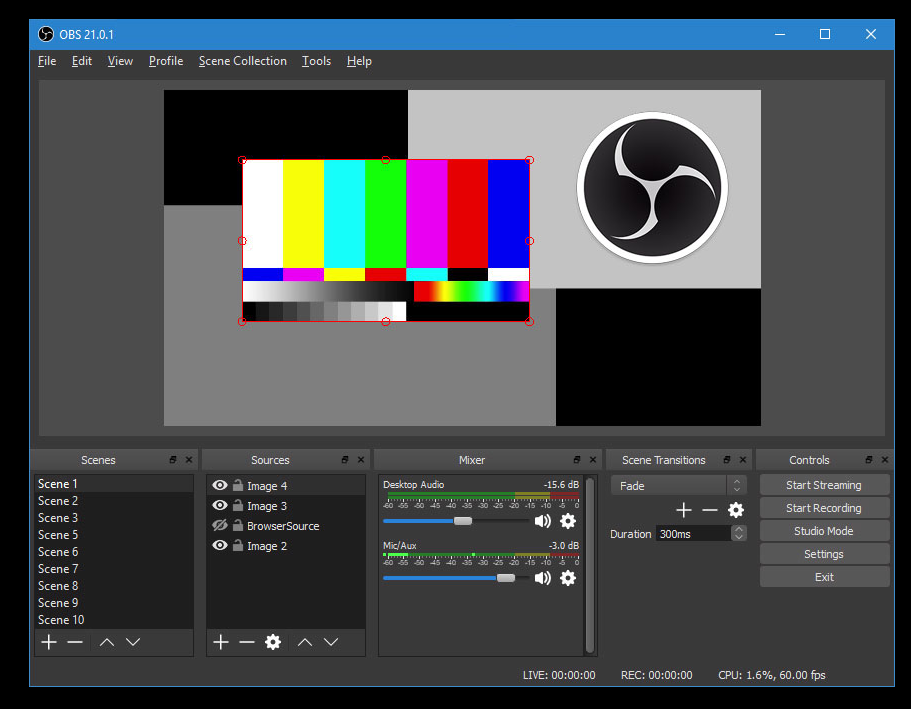The height and width of the screenshot is (709, 911).
Task: Select Scene 5 in the Scenes list
Action: point(58,535)
